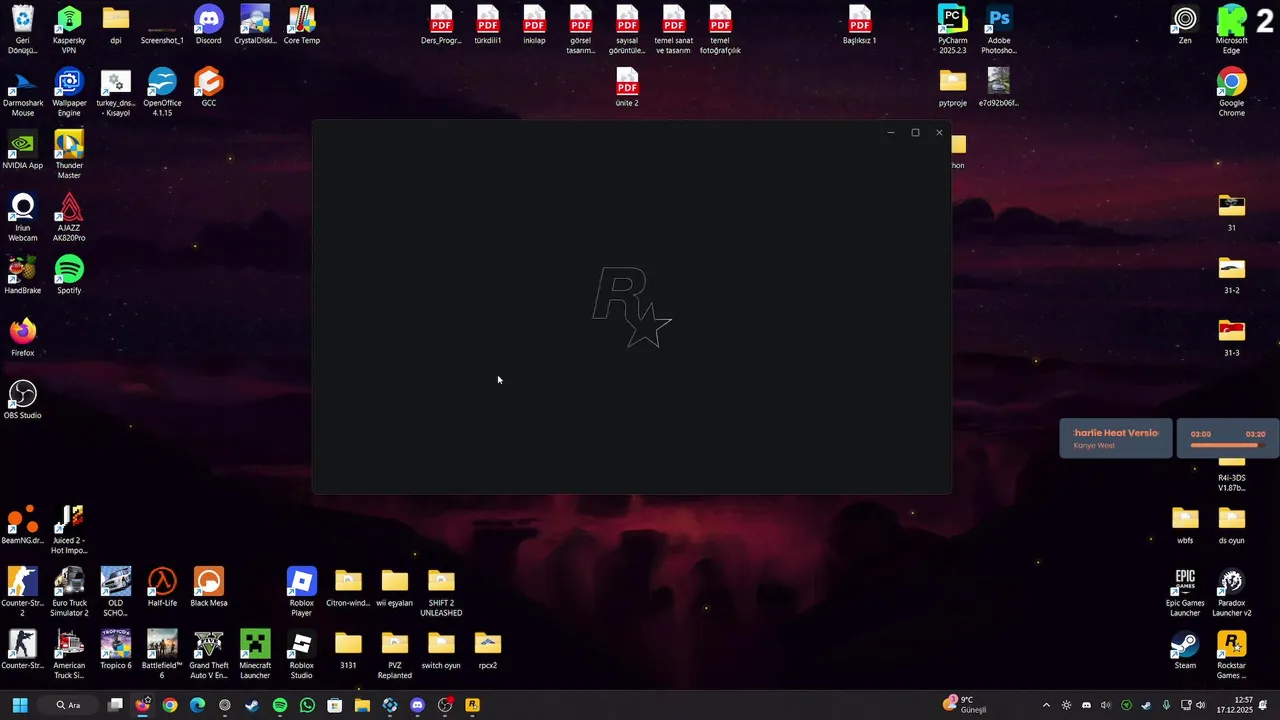
Task: Select the Paradox Launcher v2 icon
Action: pyautogui.click(x=1231, y=592)
